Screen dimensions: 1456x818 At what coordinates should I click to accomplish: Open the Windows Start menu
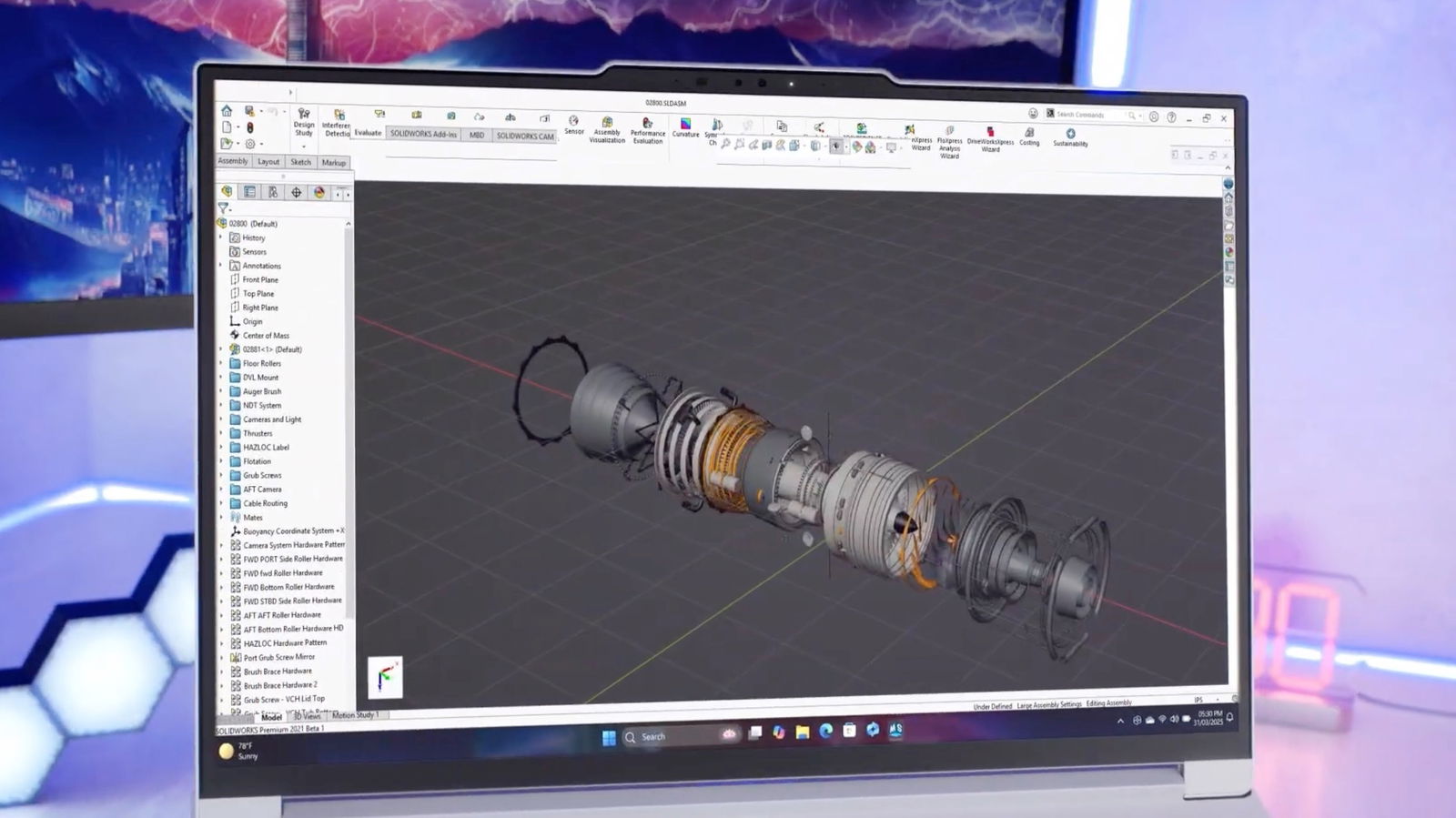pos(609,737)
